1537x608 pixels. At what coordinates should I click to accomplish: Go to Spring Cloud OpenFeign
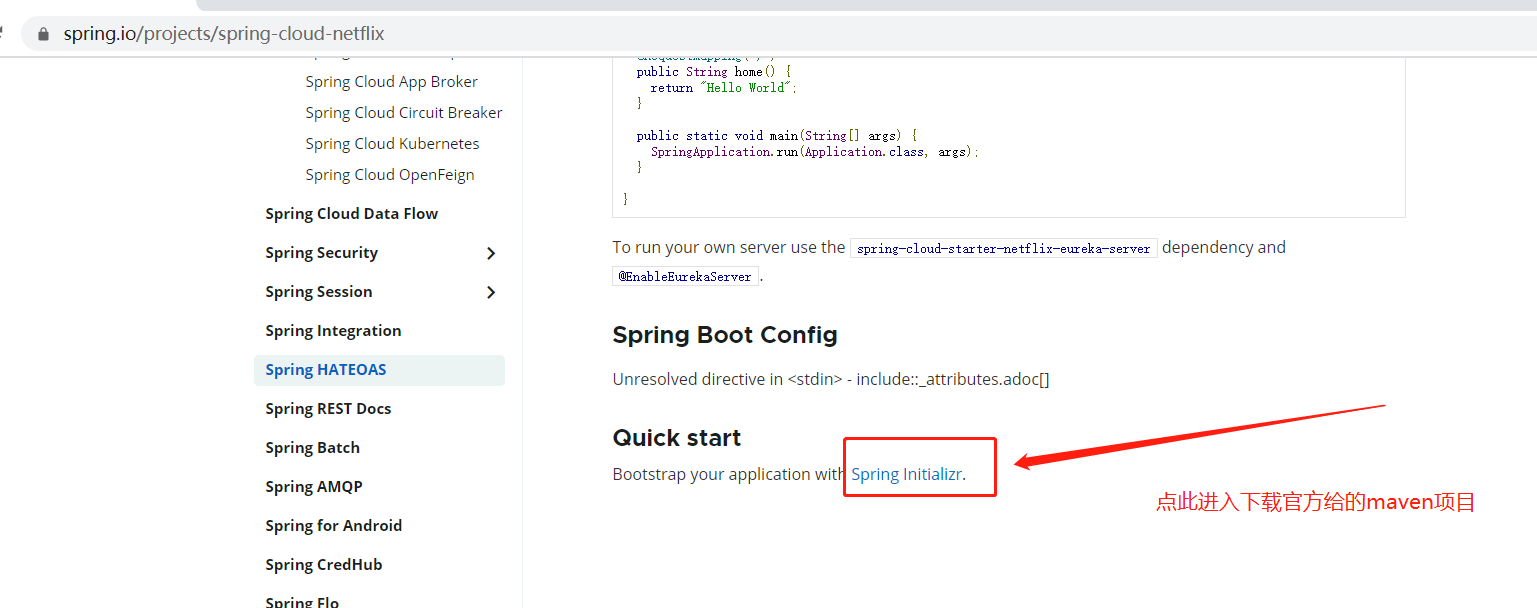tap(390, 175)
